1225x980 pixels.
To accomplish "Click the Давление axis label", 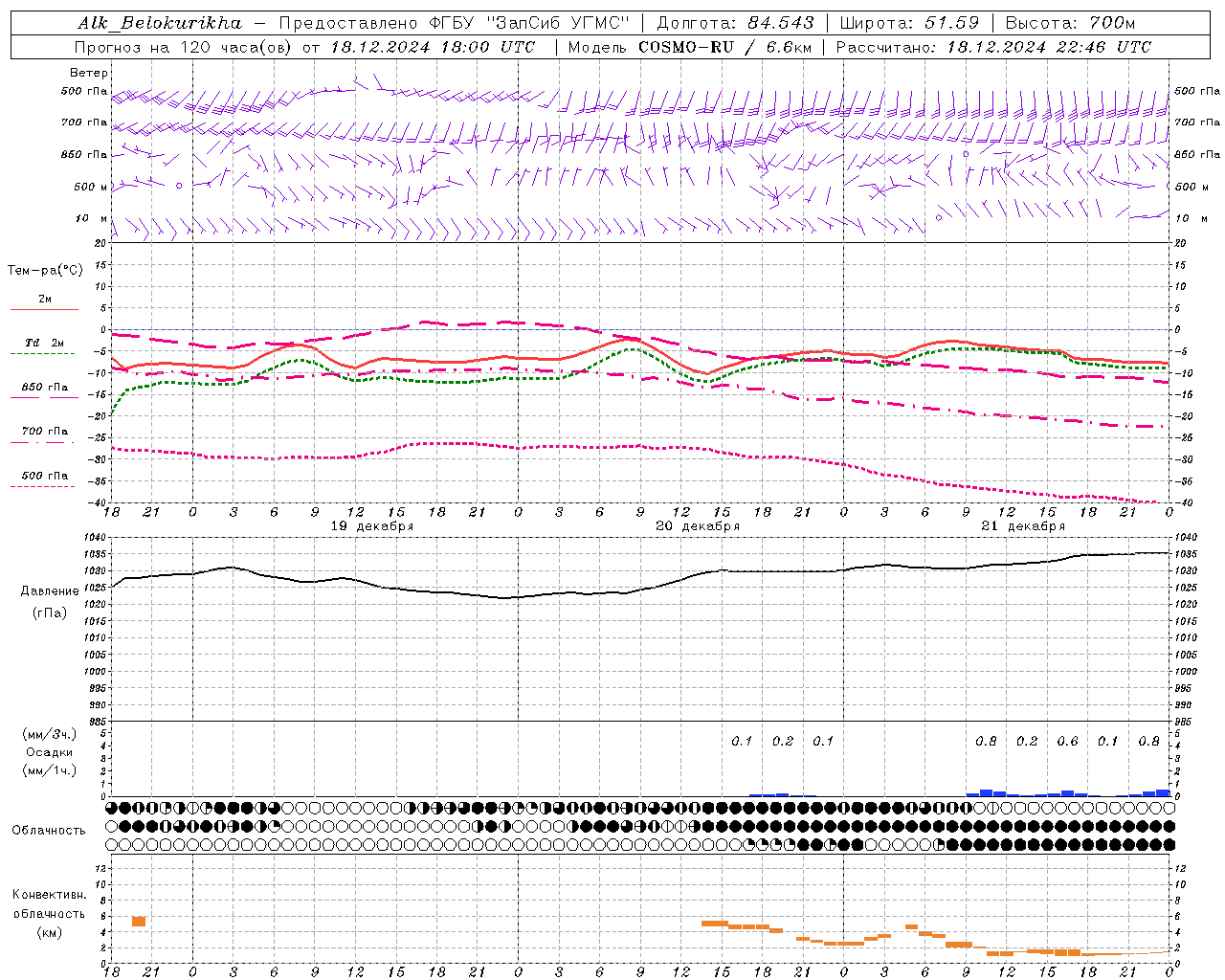I will point(50,590).
